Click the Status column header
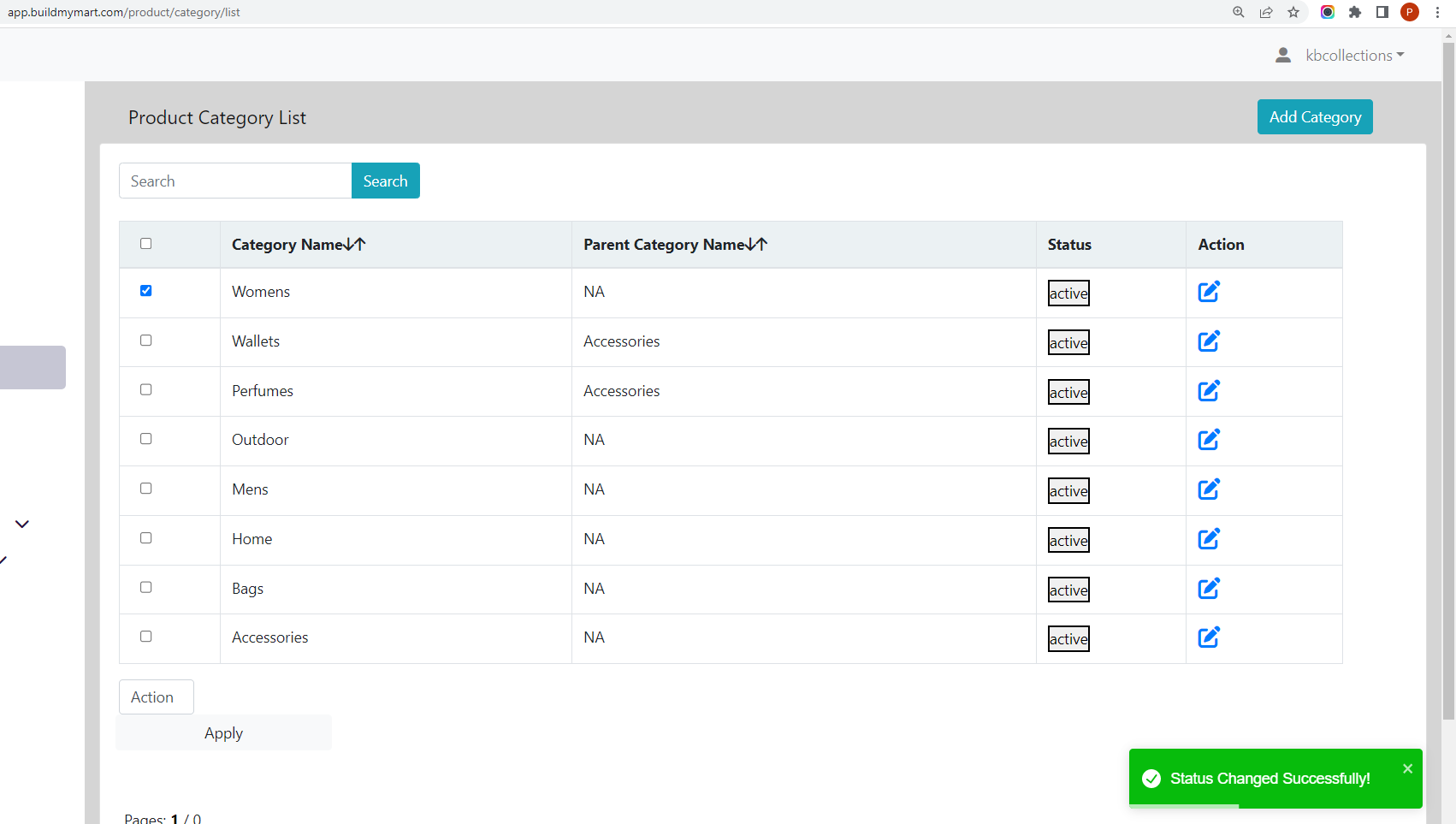 [x=1069, y=245]
